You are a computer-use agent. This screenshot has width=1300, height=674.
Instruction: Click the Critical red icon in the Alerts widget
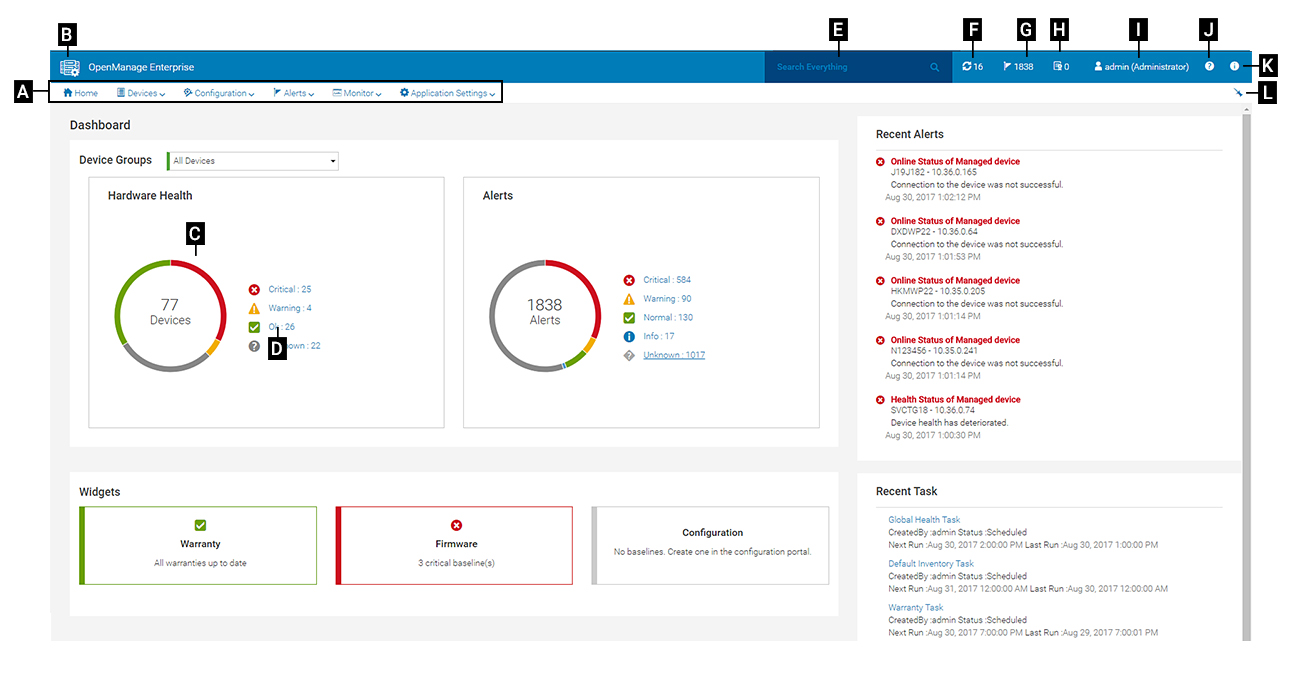point(628,279)
